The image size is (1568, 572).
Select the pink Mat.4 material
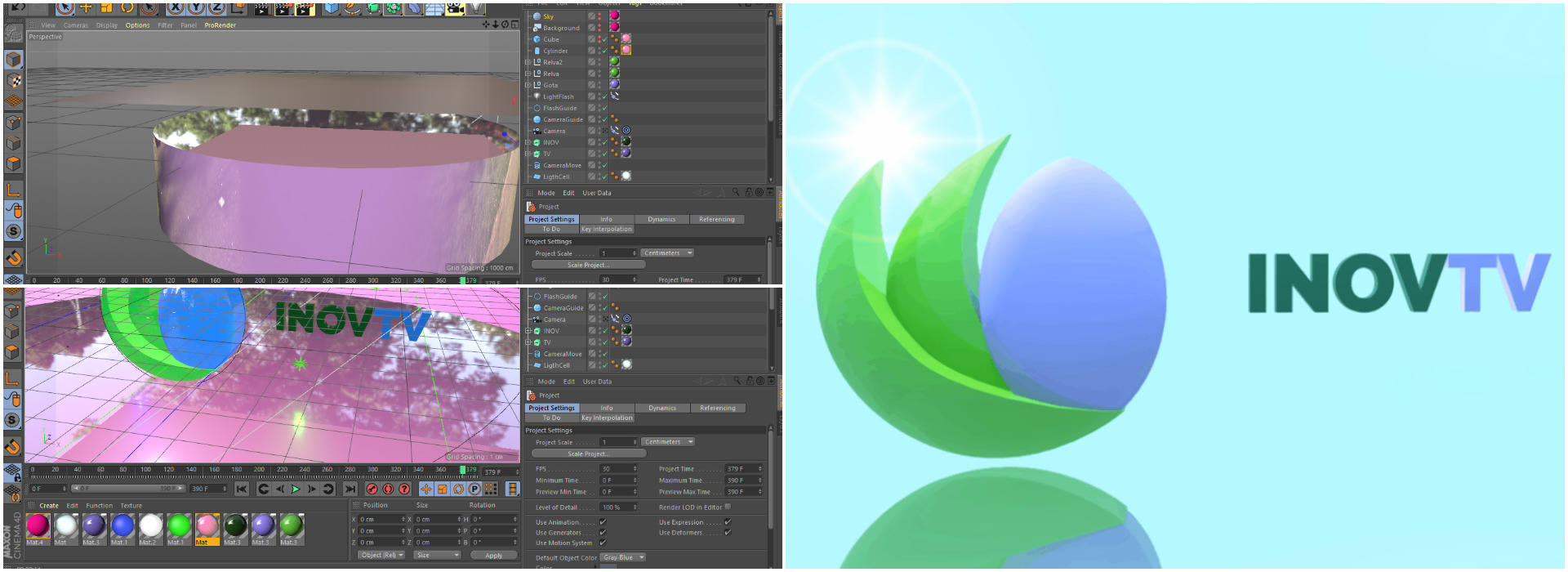(38, 530)
